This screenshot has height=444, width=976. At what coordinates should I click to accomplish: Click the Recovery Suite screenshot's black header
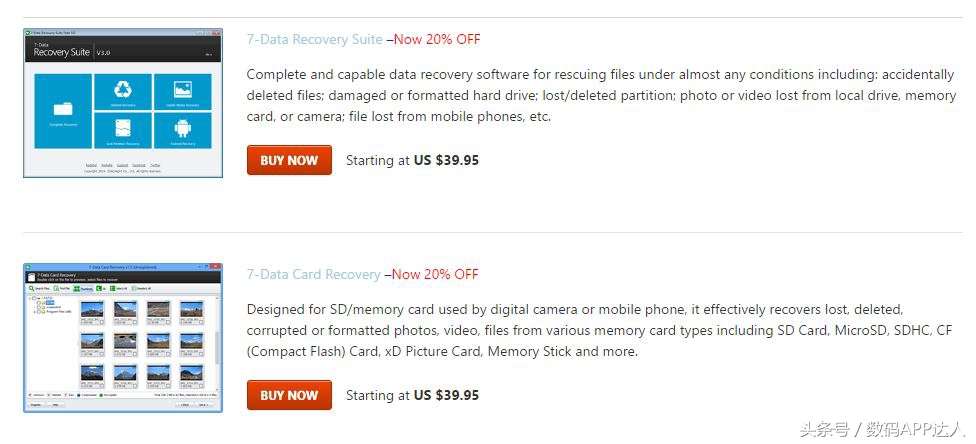(x=122, y=50)
